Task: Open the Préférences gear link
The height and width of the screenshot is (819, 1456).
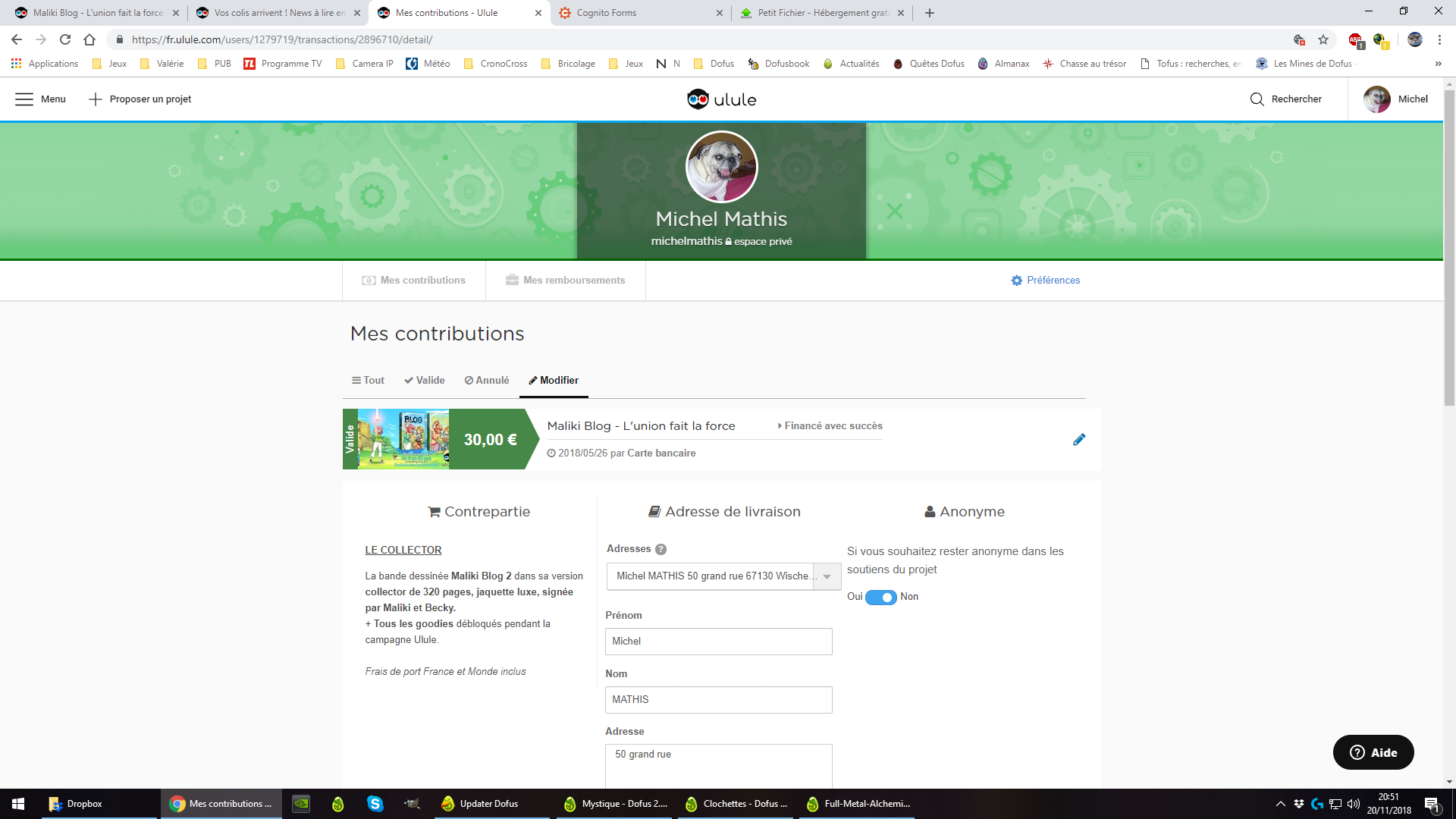Action: (1045, 281)
